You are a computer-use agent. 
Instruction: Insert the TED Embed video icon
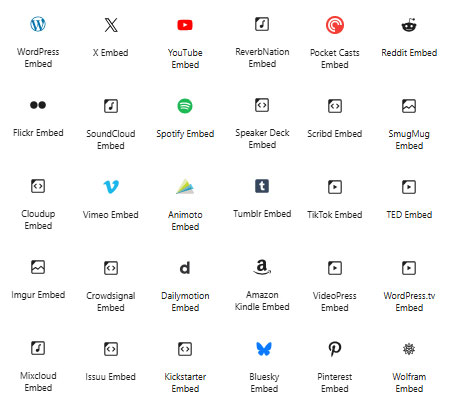pyautogui.click(x=409, y=187)
